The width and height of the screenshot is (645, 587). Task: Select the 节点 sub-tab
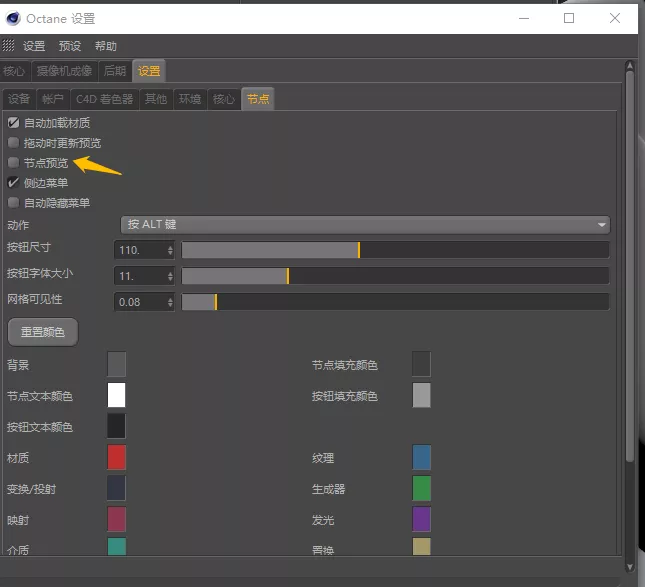258,99
